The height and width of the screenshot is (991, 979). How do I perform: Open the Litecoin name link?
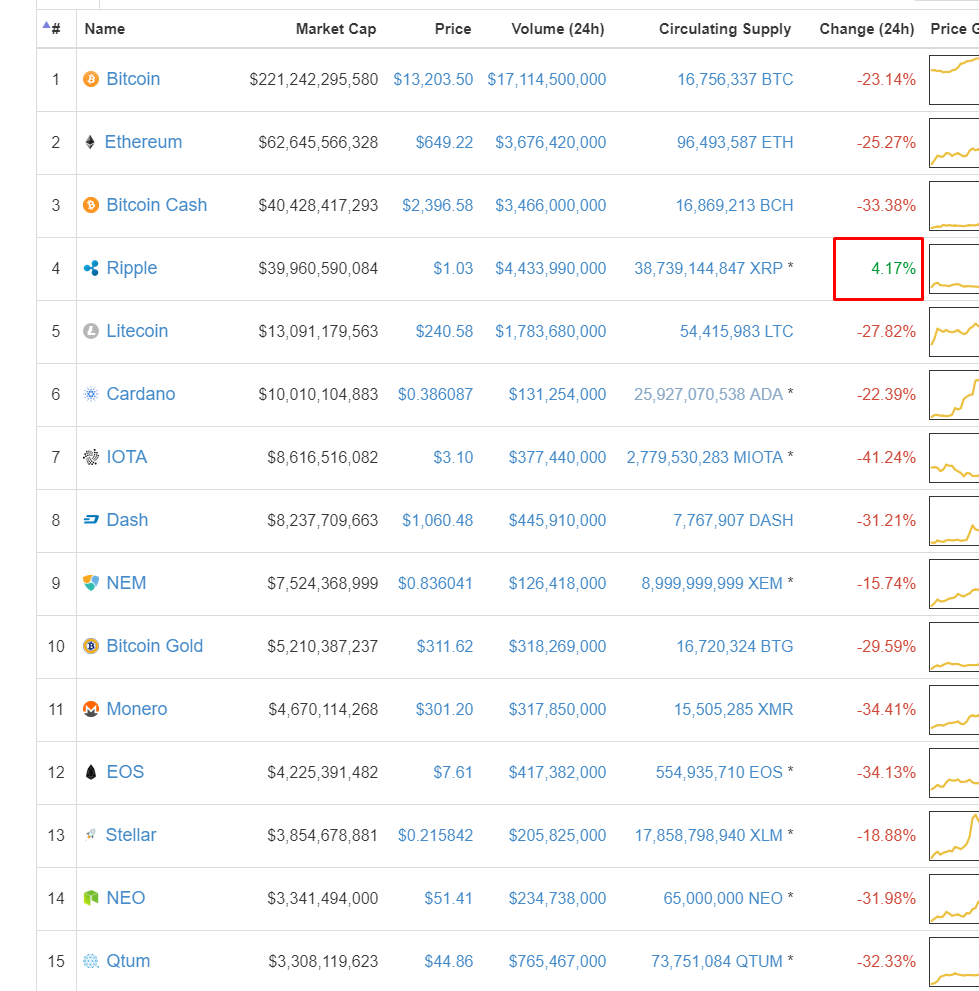(137, 331)
